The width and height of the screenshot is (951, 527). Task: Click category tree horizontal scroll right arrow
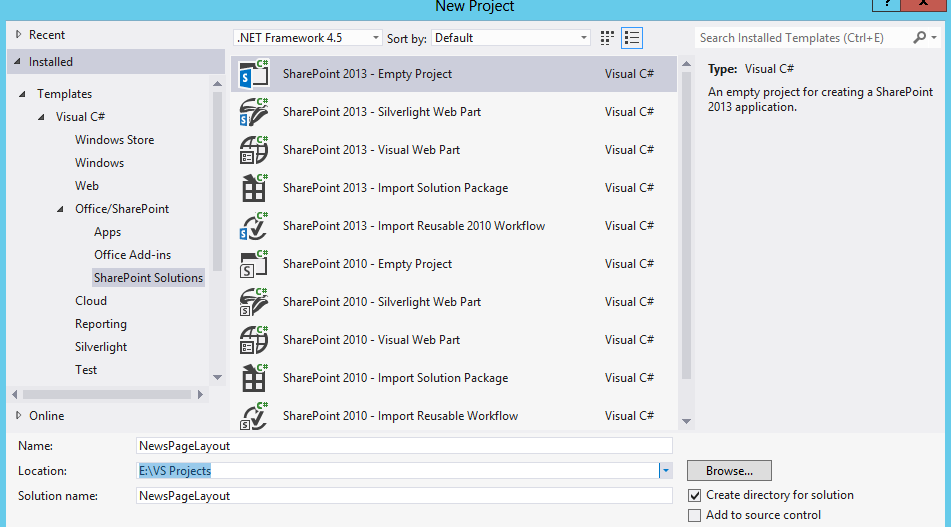200,395
